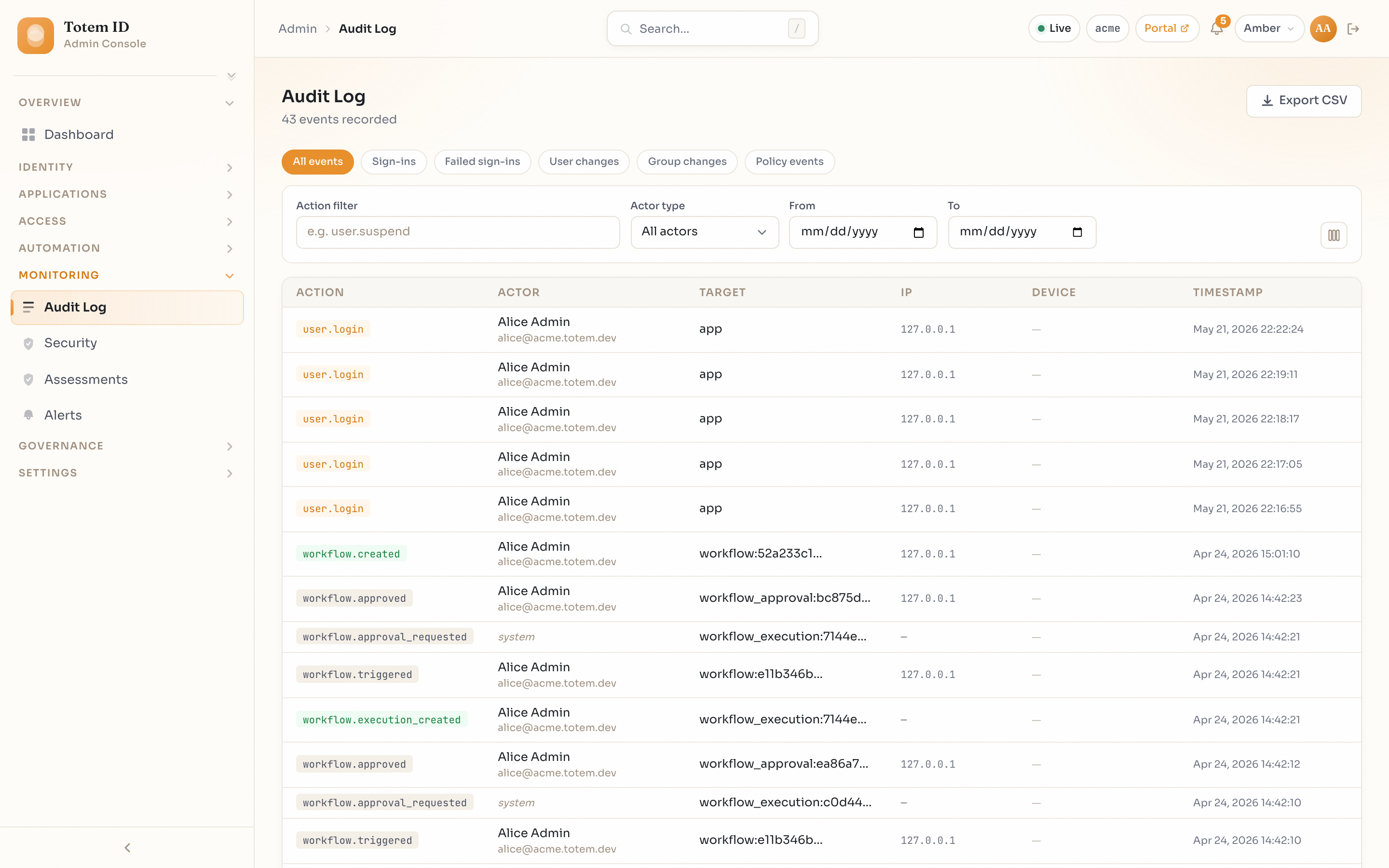Click the search magnifier icon
The image size is (1389, 868).
tap(626, 29)
